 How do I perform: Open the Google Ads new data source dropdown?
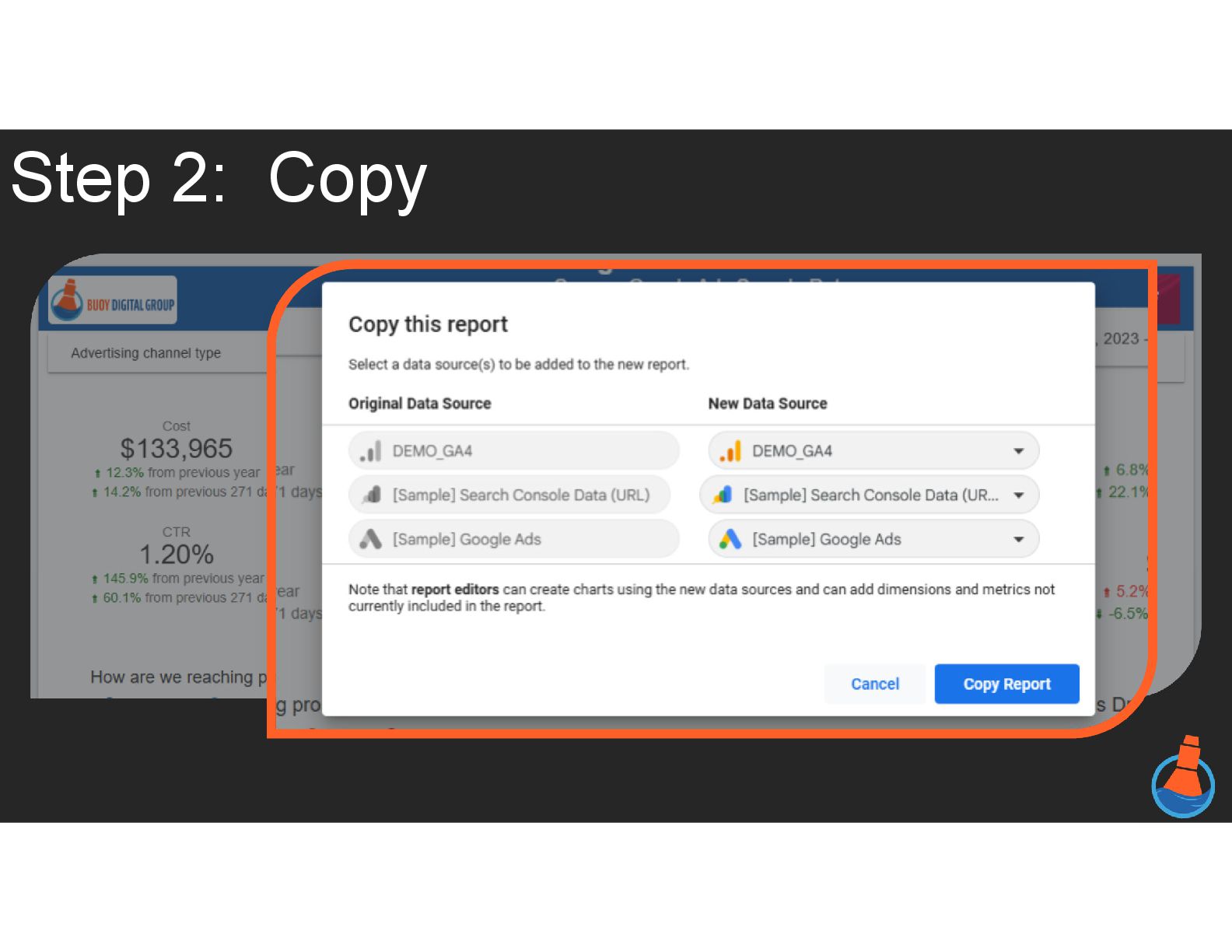click(x=873, y=539)
